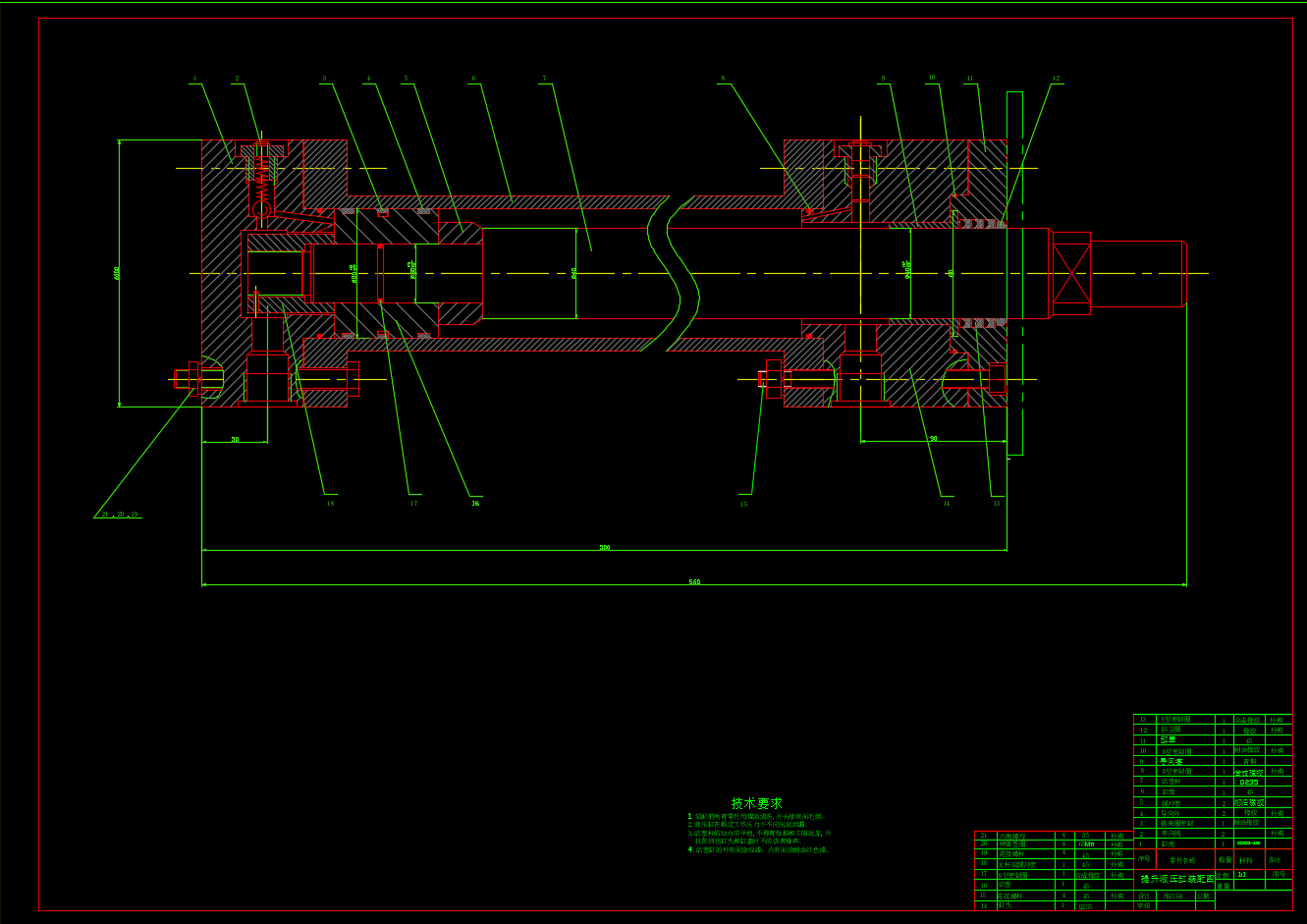Select leader callout number 11 above drawing

[969, 79]
